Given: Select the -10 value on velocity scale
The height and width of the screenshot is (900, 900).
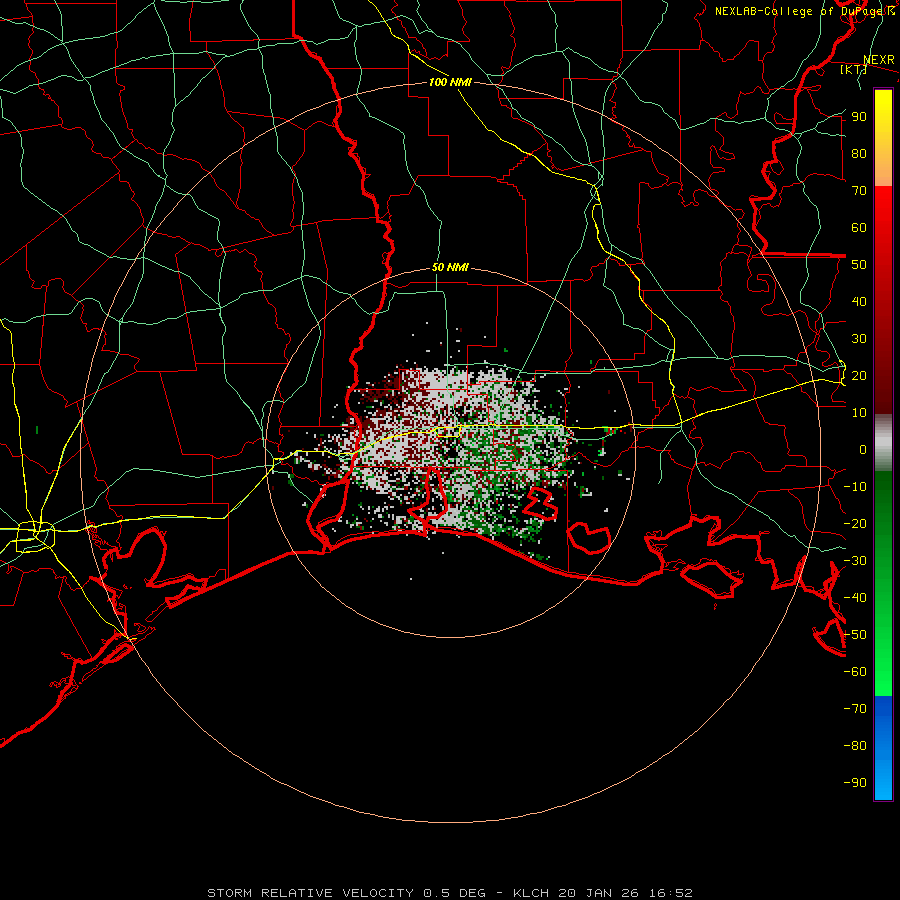Looking at the screenshot, I should click(x=855, y=487).
